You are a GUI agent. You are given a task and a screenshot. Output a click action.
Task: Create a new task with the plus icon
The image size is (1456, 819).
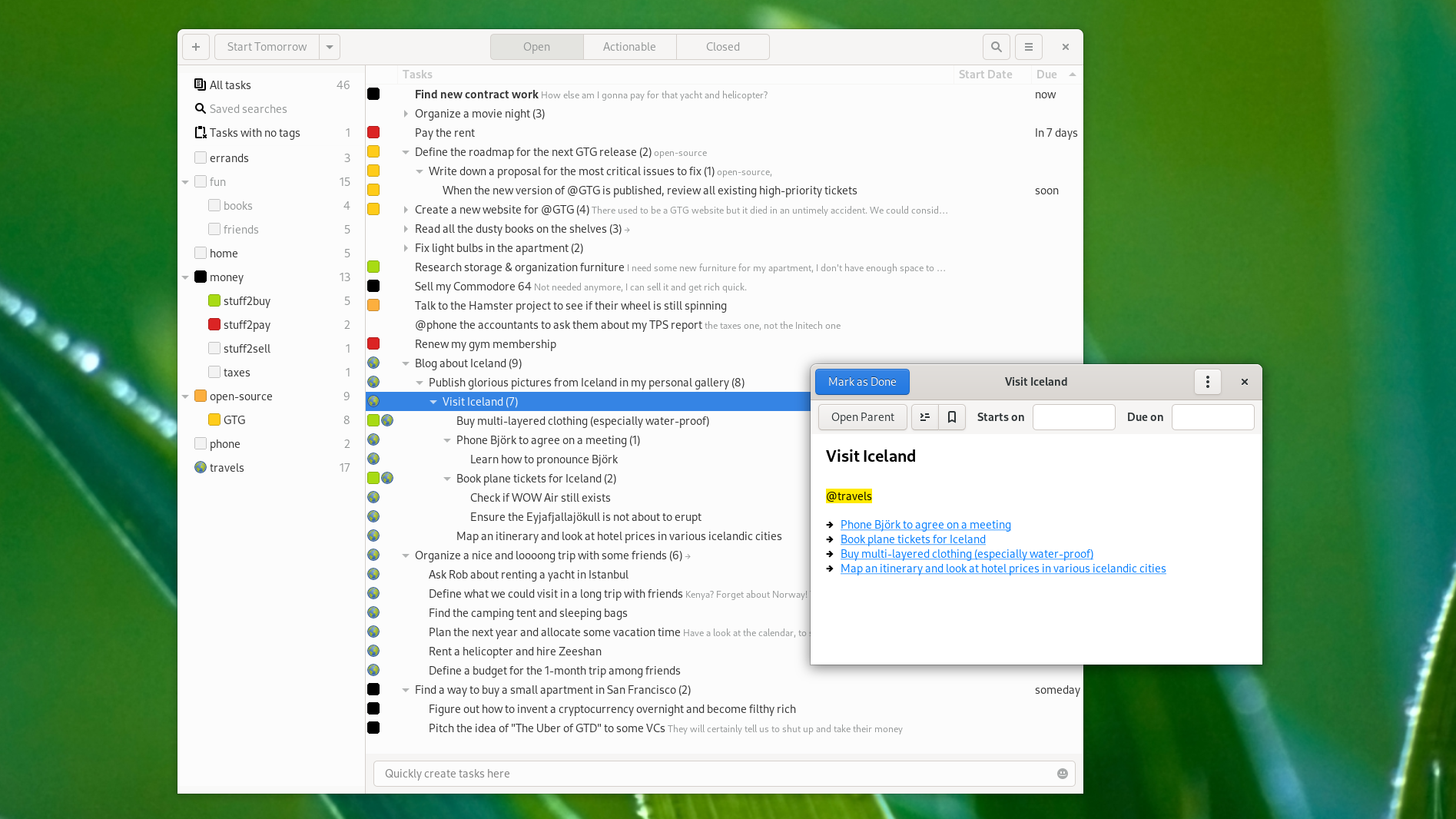coord(195,47)
